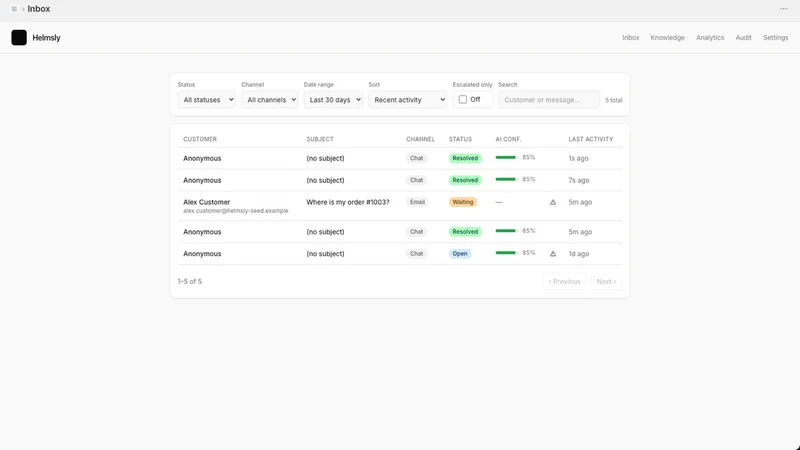The image size is (800, 450).
Task: Click escalation warning icon on Alex Customer row
Action: [x=553, y=203]
